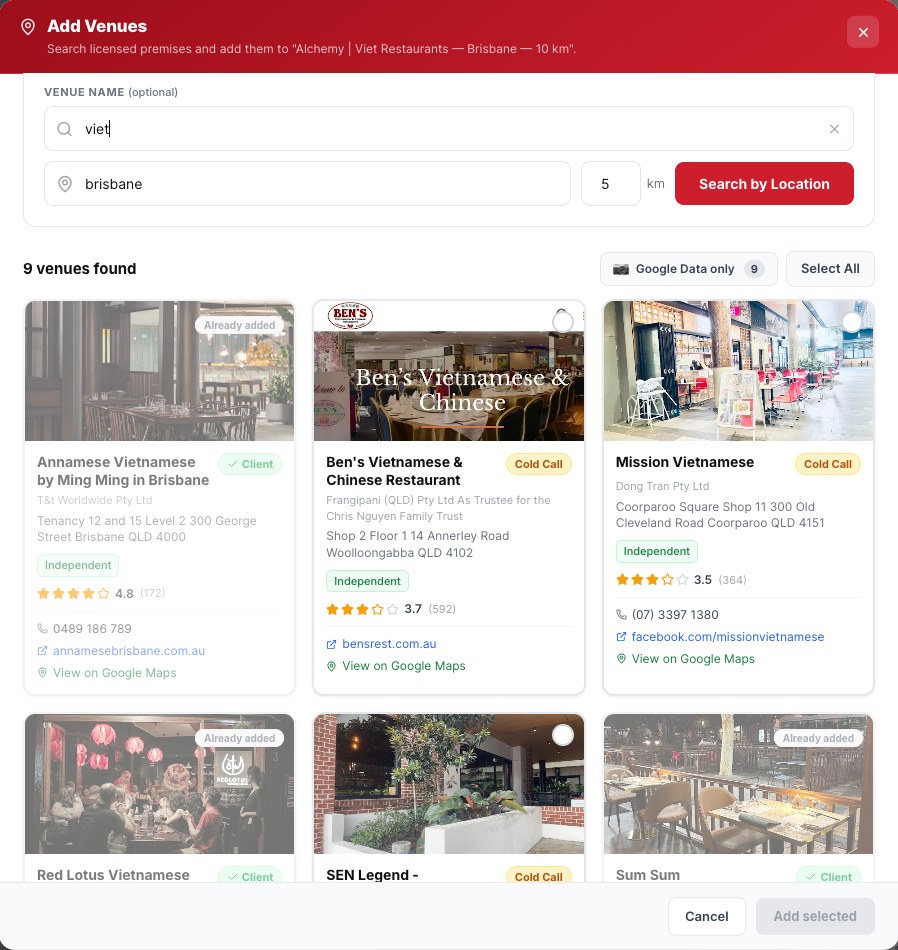Image resolution: width=898 pixels, height=950 pixels.
Task: Close the Add Venues dialog
Action: (x=863, y=32)
